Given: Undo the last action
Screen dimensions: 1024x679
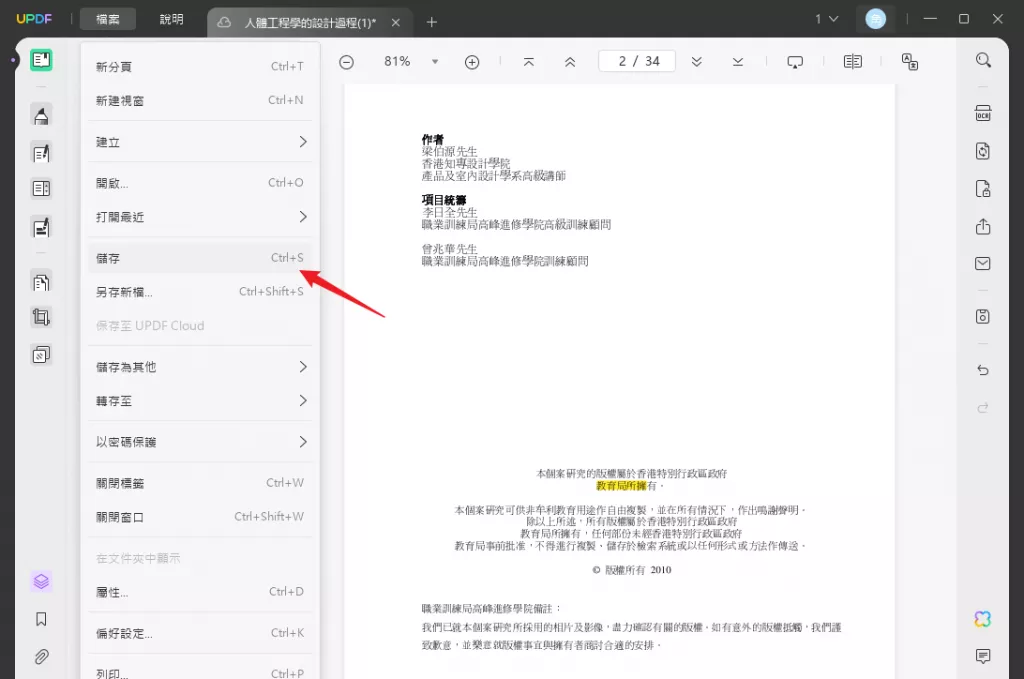Looking at the screenshot, I should point(983,370).
